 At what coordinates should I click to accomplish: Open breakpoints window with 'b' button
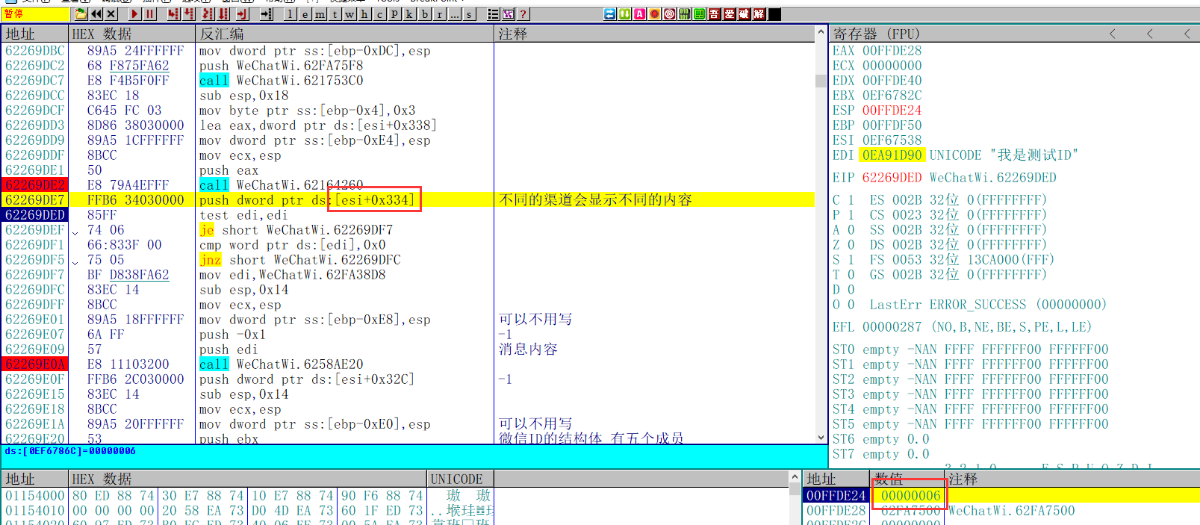pyautogui.click(x=424, y=14)
